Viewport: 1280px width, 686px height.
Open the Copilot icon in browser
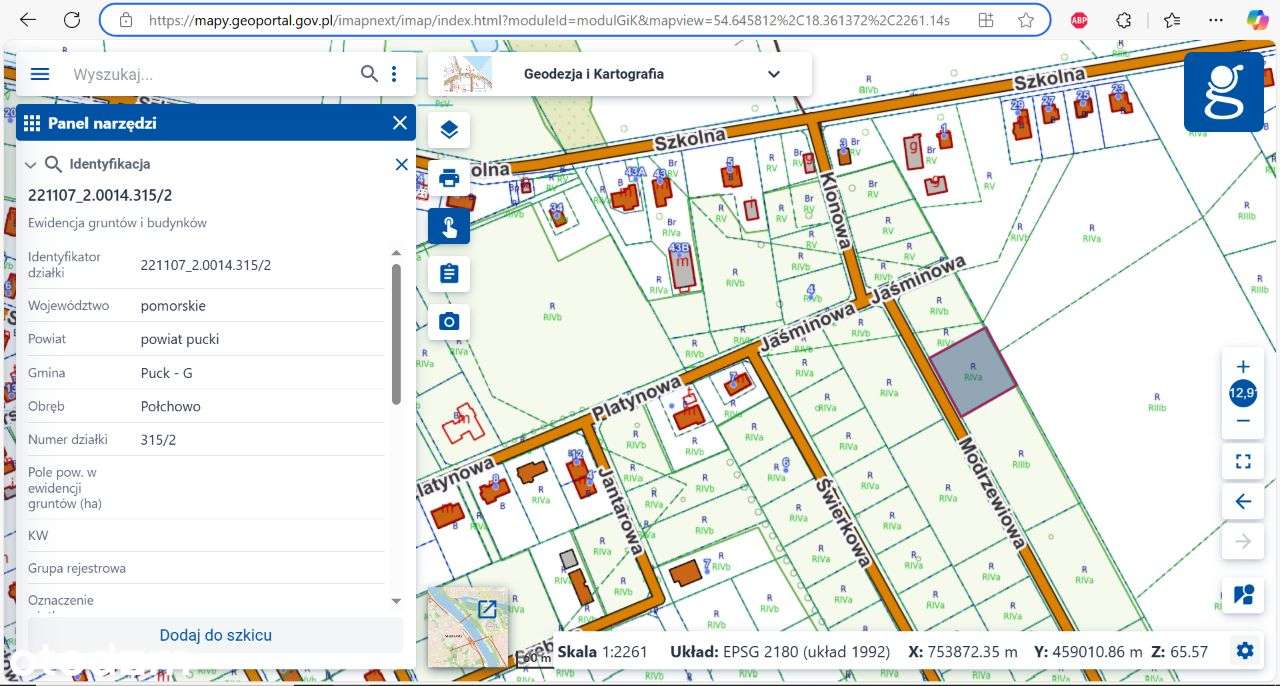click(x=1257, y=20)
